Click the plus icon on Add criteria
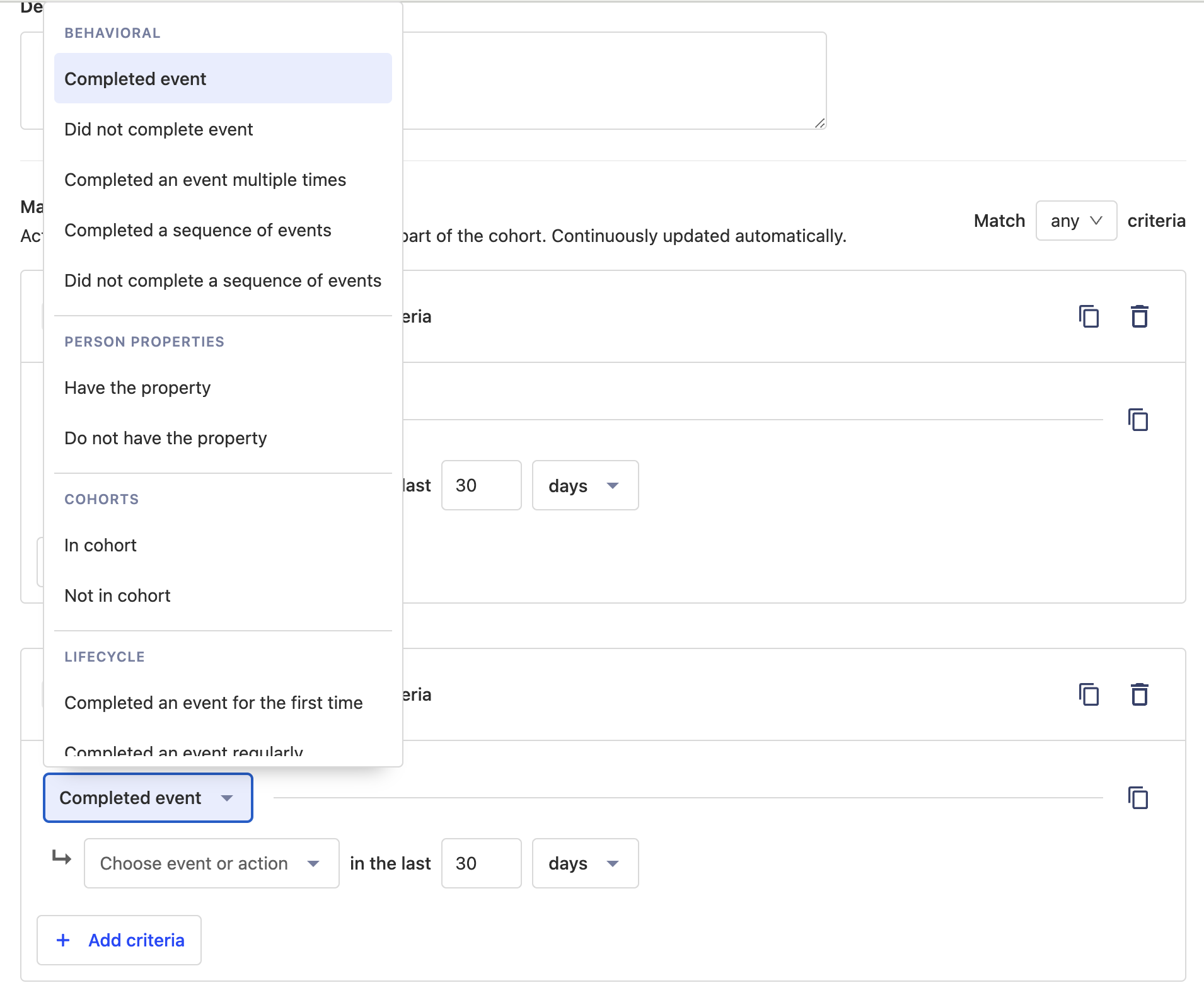This screenshot has width=1204, height=983. pos(63,940)
